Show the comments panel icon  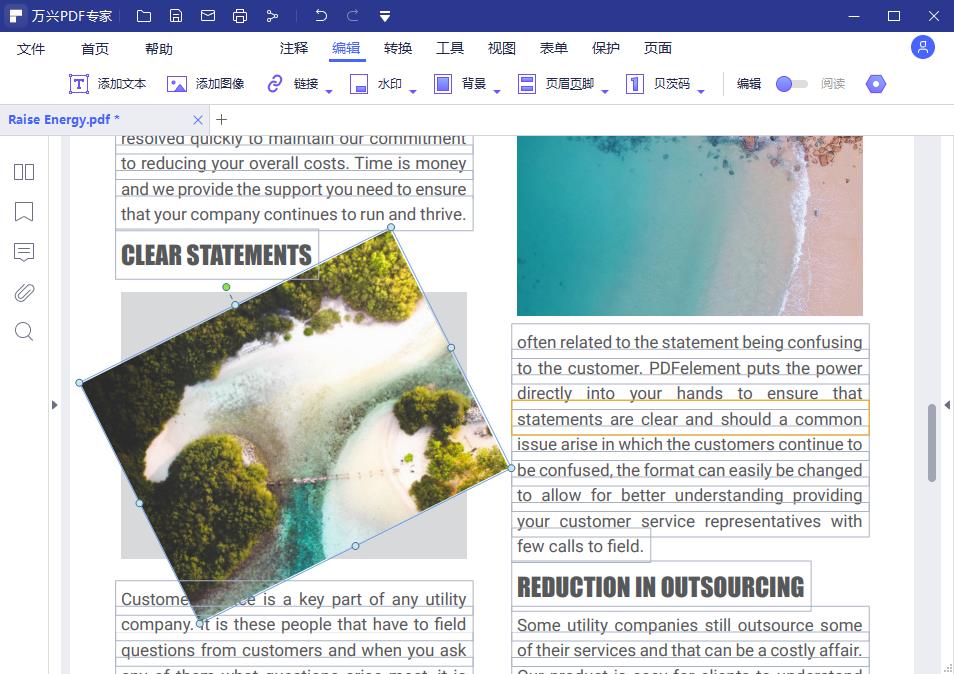click(x=24, y=252)
